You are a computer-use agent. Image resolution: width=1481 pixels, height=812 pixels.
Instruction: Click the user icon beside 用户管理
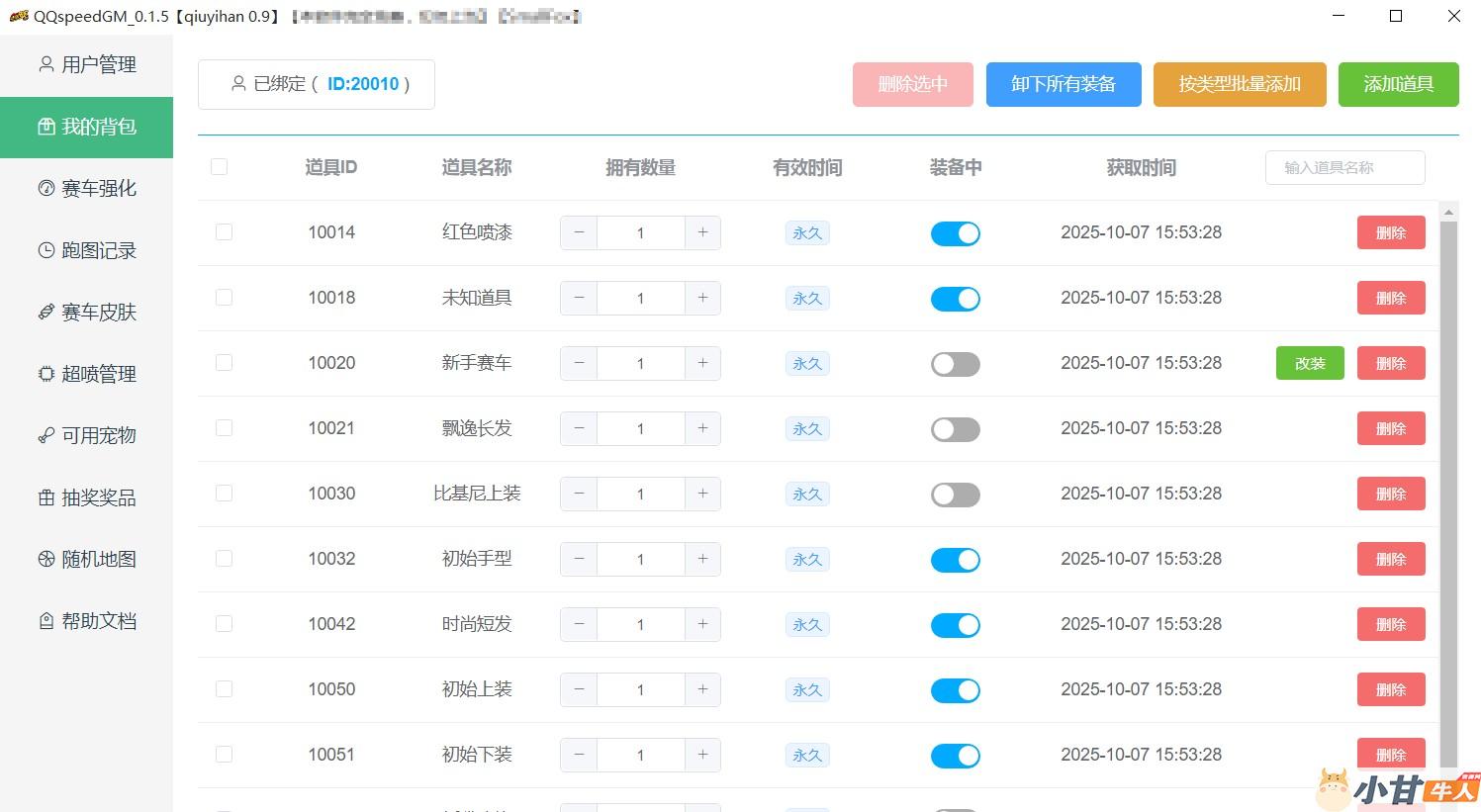(46, 64)
